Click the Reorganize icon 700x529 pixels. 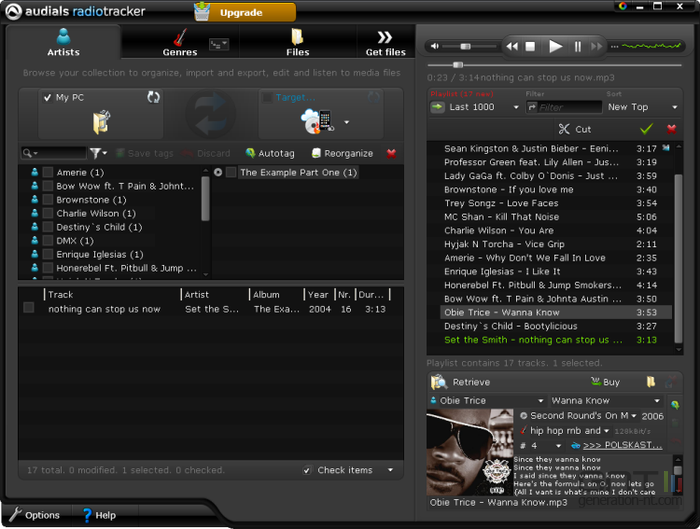pyautogui.click(x=316, y=153)
